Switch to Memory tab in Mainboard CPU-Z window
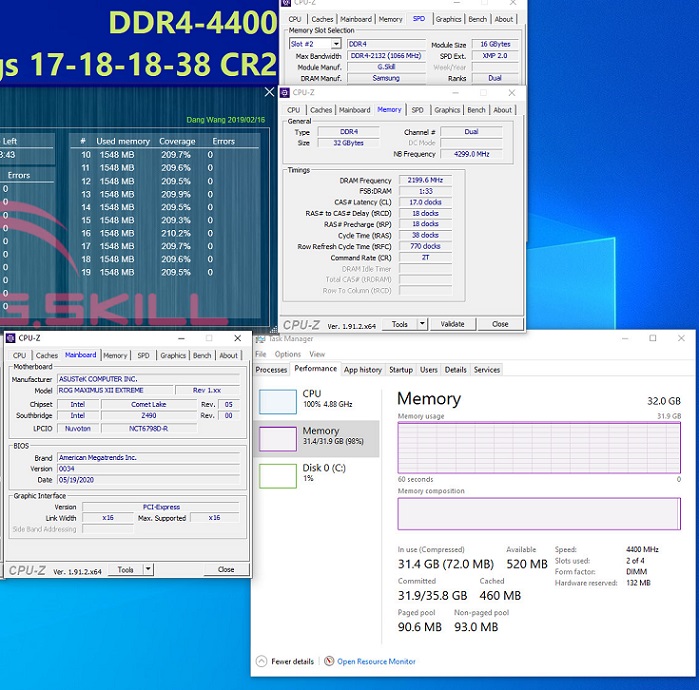Image resolution: width=699 pixels, height=690 pixels. [115, 355]
